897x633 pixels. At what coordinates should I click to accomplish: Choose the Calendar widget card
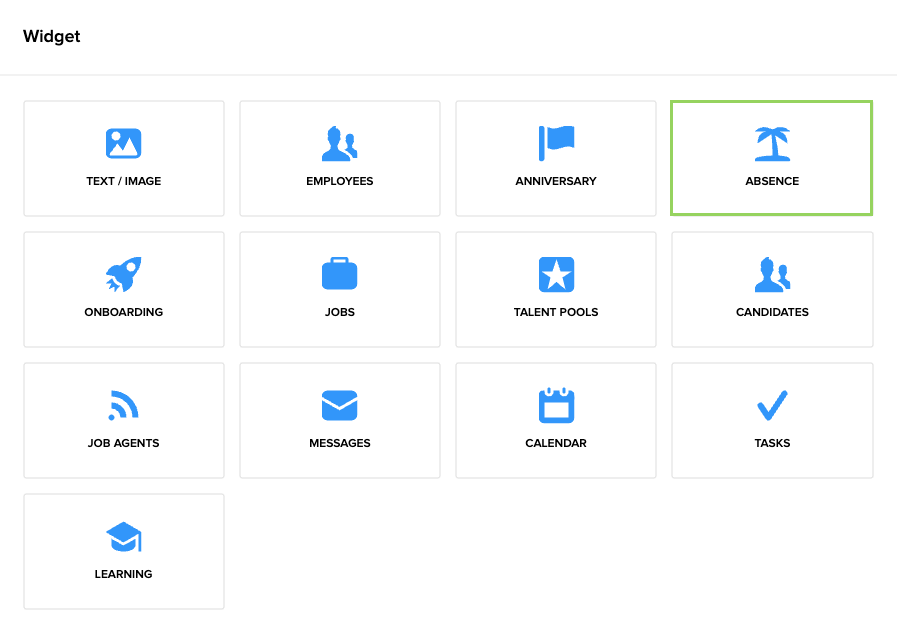(x=555, y=420)
